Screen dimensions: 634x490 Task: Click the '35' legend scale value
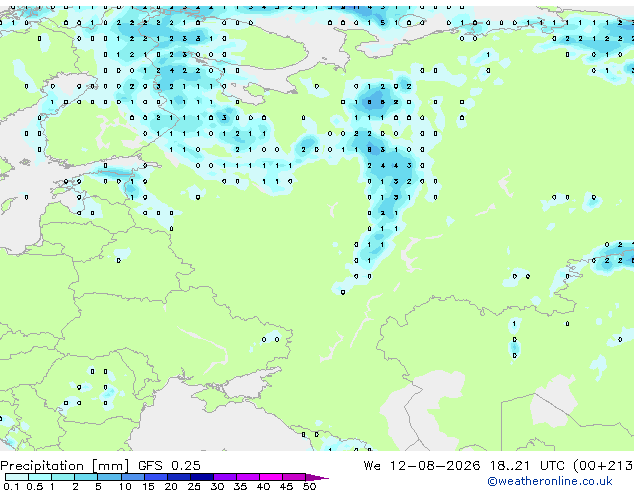240,486
